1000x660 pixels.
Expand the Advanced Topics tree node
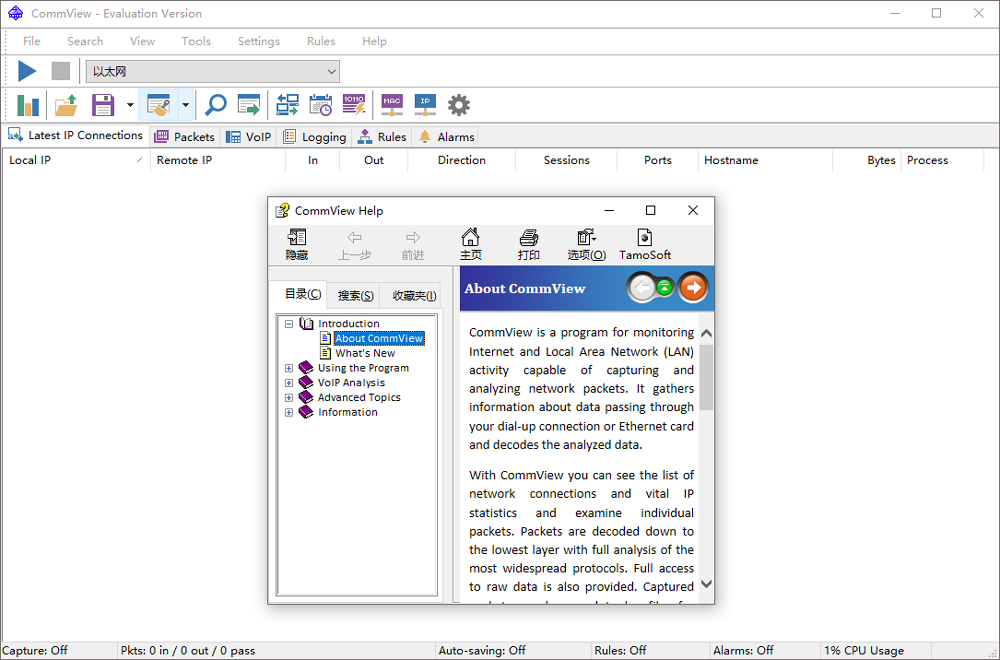[289, 398]
